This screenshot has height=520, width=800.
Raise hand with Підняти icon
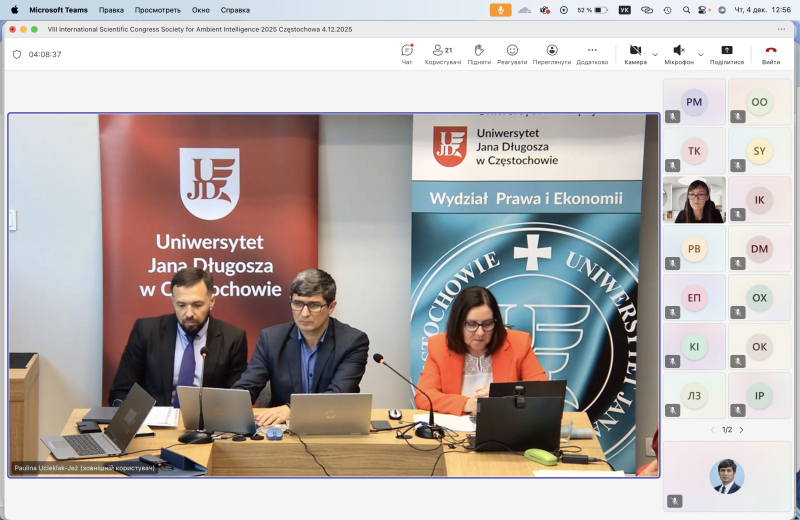coord(479,51)
